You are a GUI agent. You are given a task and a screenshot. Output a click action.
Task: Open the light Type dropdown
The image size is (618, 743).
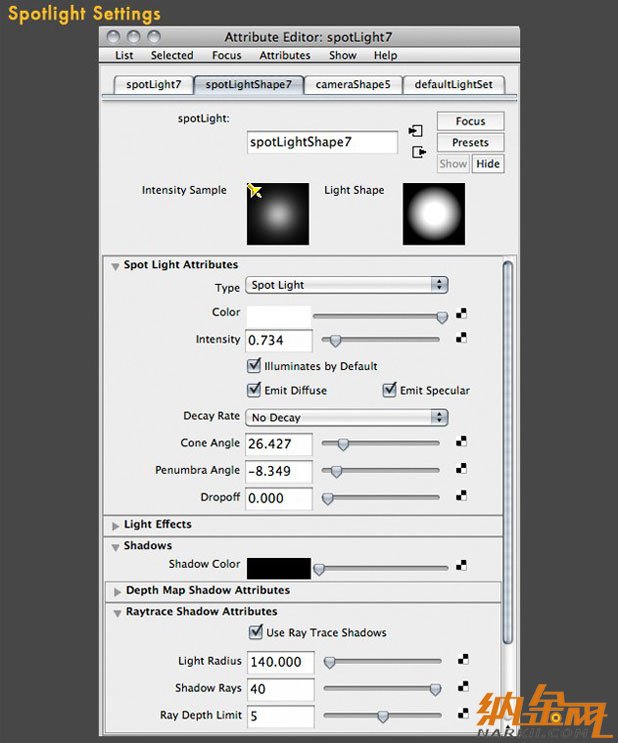pyautogui.click(x=347, y=285)
